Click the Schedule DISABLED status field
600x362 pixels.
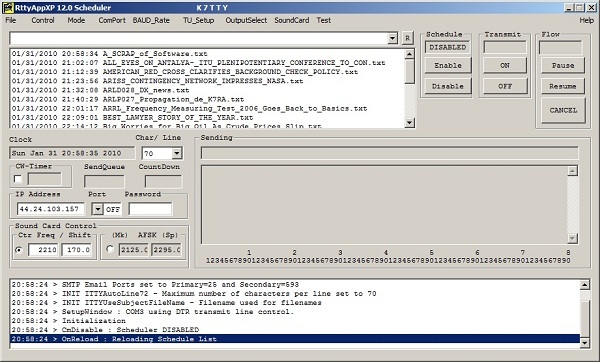(x=448, y=47)
